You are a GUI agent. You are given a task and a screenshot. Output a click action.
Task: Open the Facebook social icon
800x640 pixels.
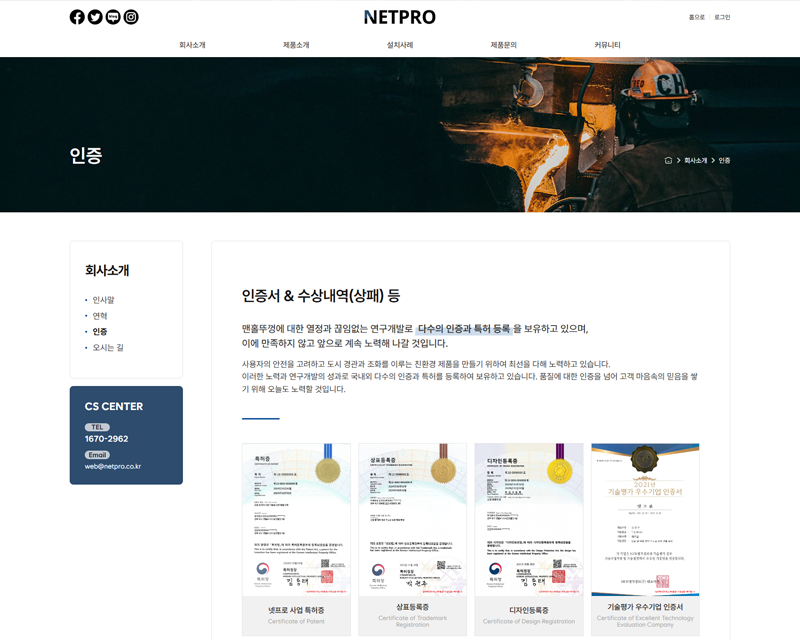[x=77, y=17]
